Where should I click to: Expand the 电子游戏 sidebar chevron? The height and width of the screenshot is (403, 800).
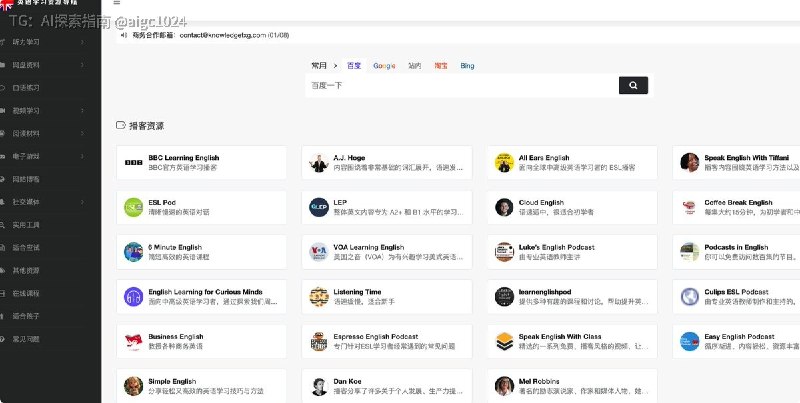pos(83,156)
